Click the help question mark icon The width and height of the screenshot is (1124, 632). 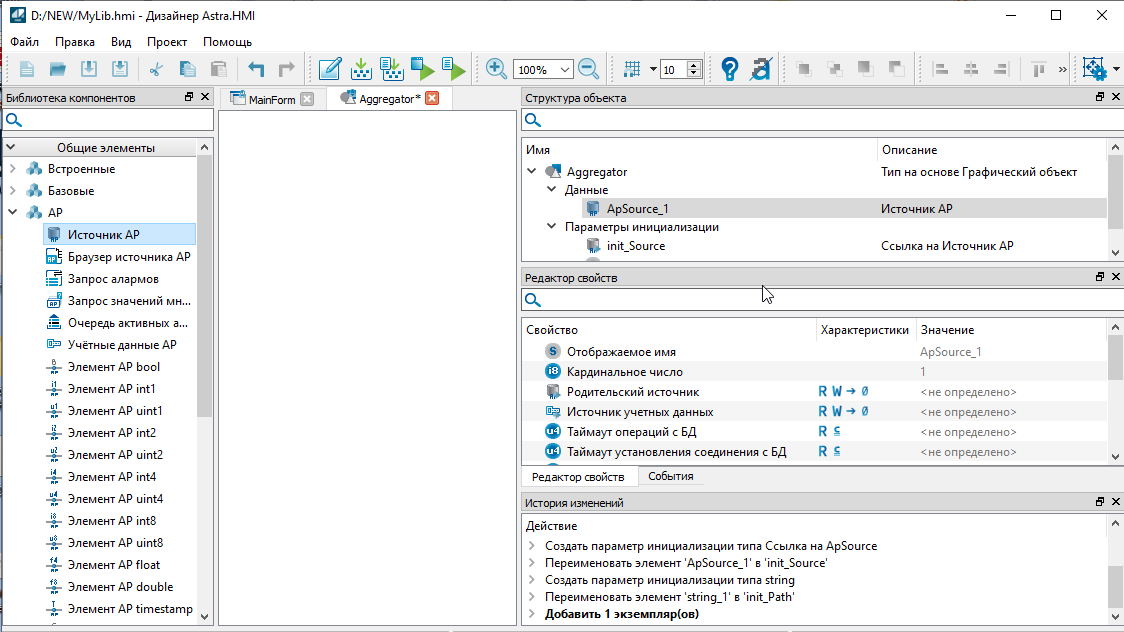(730, 69)
